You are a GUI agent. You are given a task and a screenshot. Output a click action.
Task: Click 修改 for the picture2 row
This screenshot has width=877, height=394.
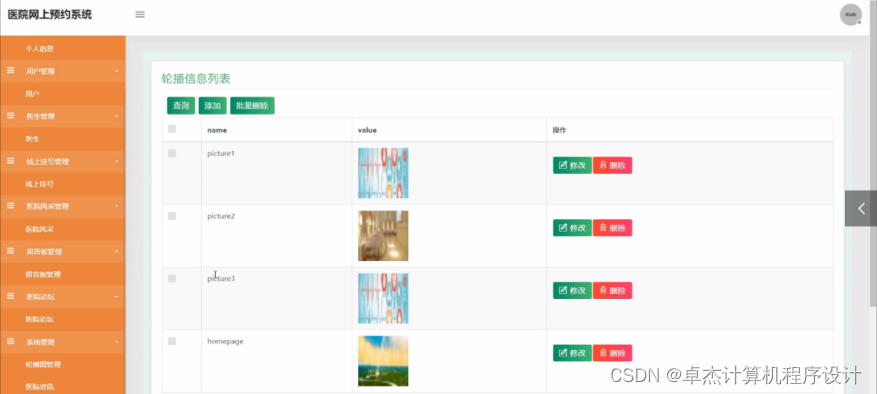tap(572, 228)
